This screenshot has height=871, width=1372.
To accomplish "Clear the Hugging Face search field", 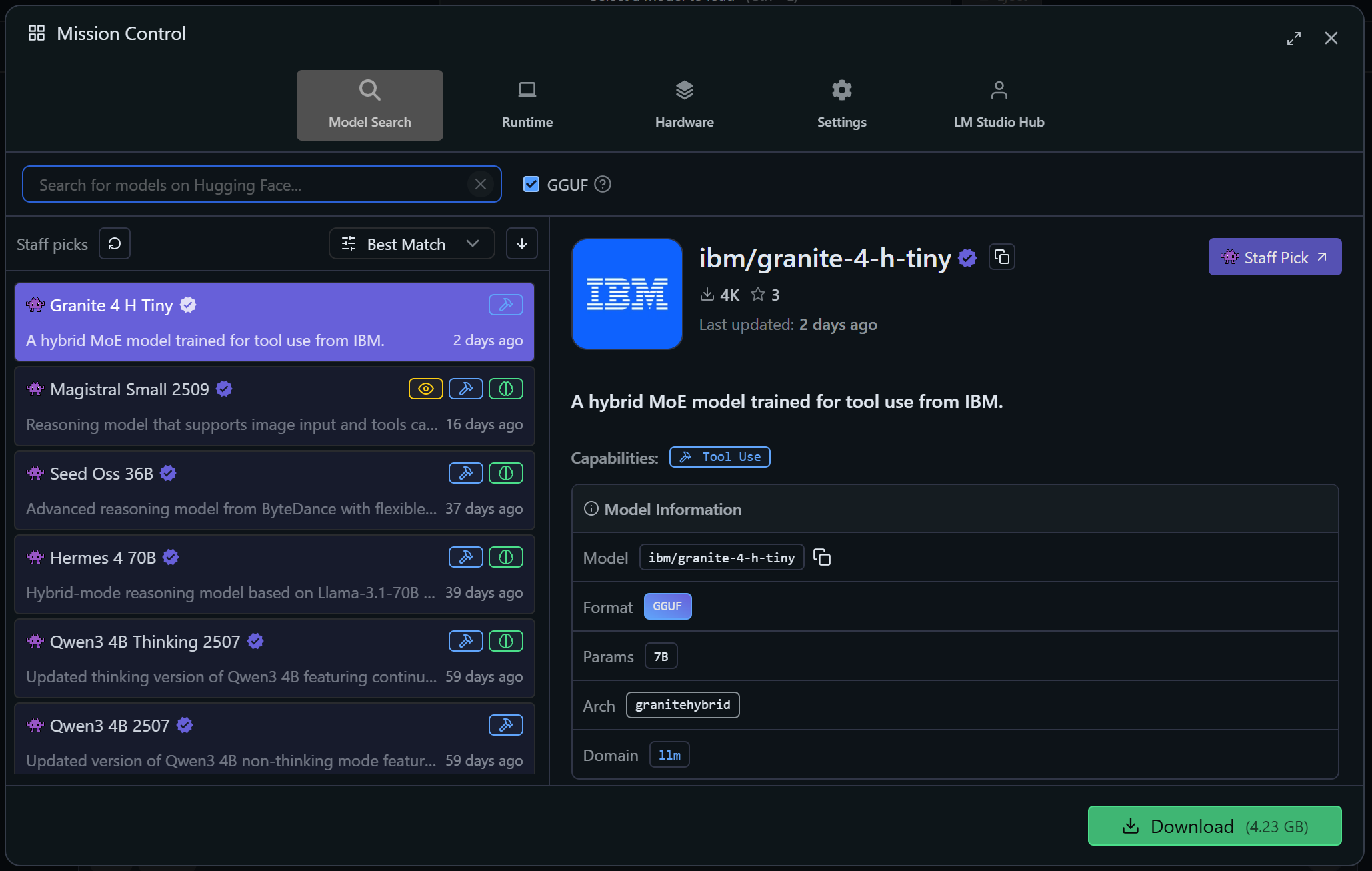I will tap(481, 184).
